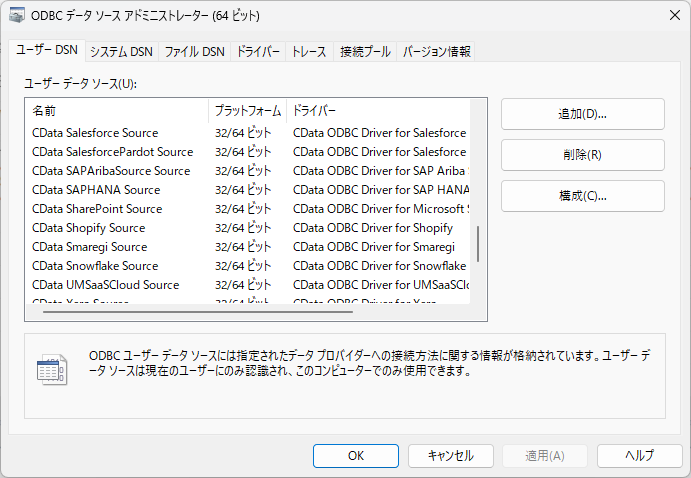Click the CData ODBC Driver for UMSaaSCloud cell
The width and height of the screenshot is (691, 478).
[x=381, y=285]
